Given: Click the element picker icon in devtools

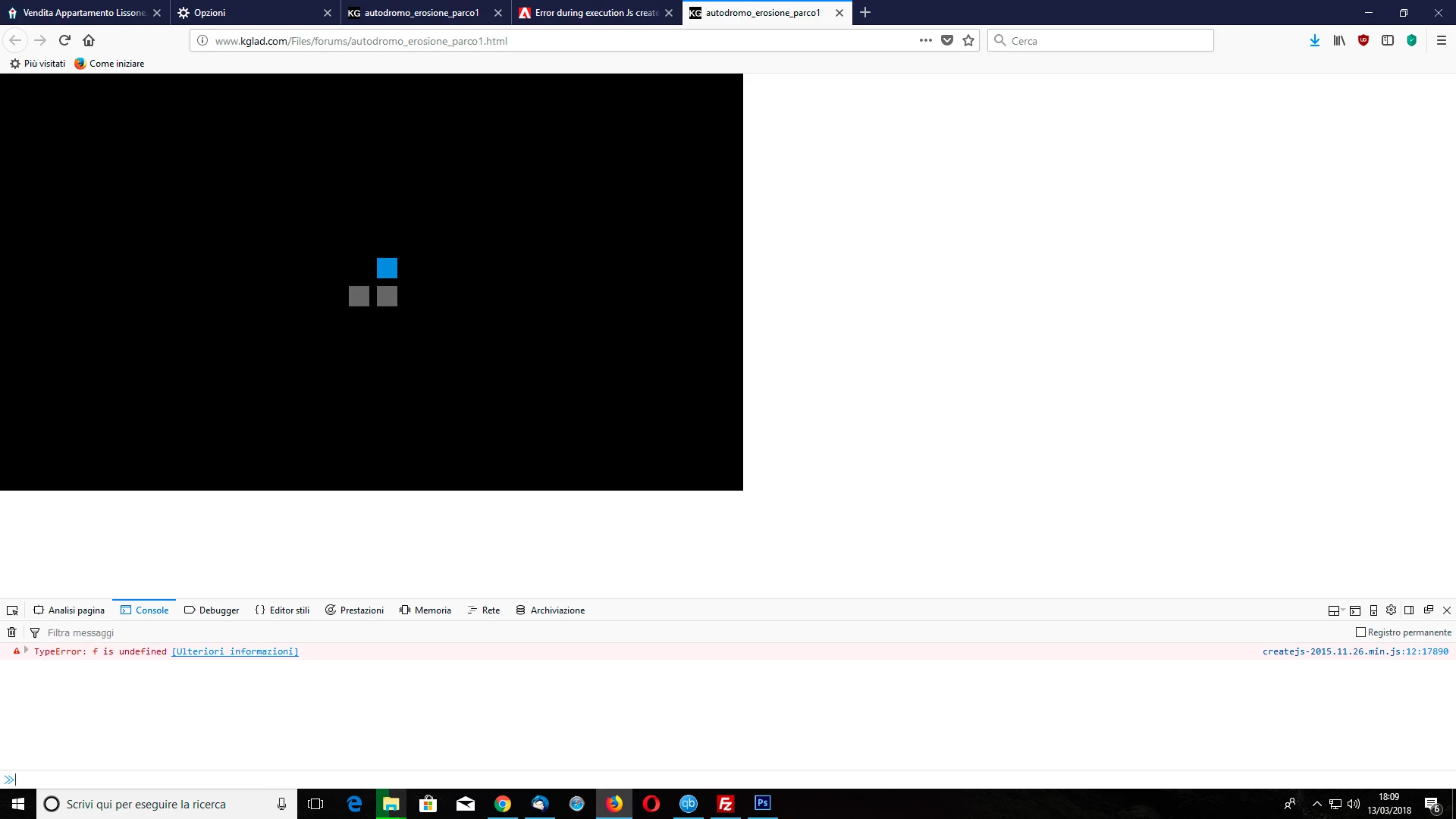Looking at the screenshot, I should click(x=12, y=610).
